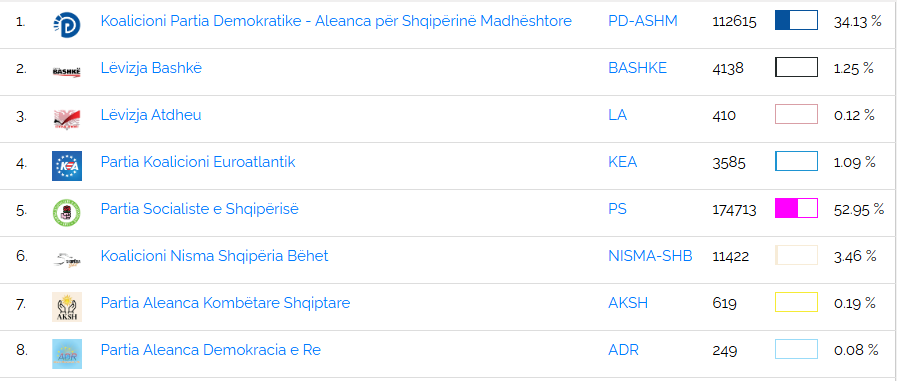Click the magenta PS vote percentage bar

click(796, 208)
